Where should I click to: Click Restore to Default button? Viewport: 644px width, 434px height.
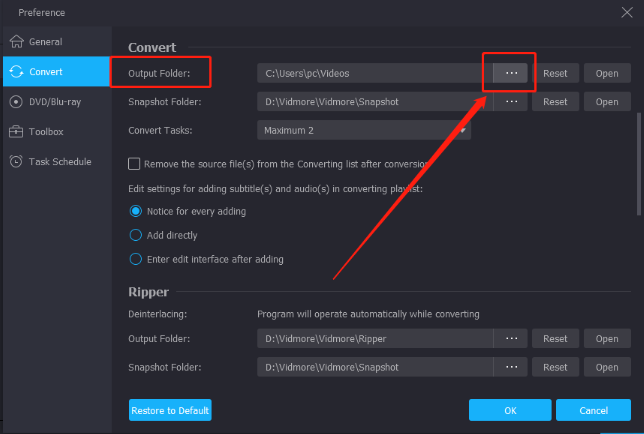click(170, 410)
